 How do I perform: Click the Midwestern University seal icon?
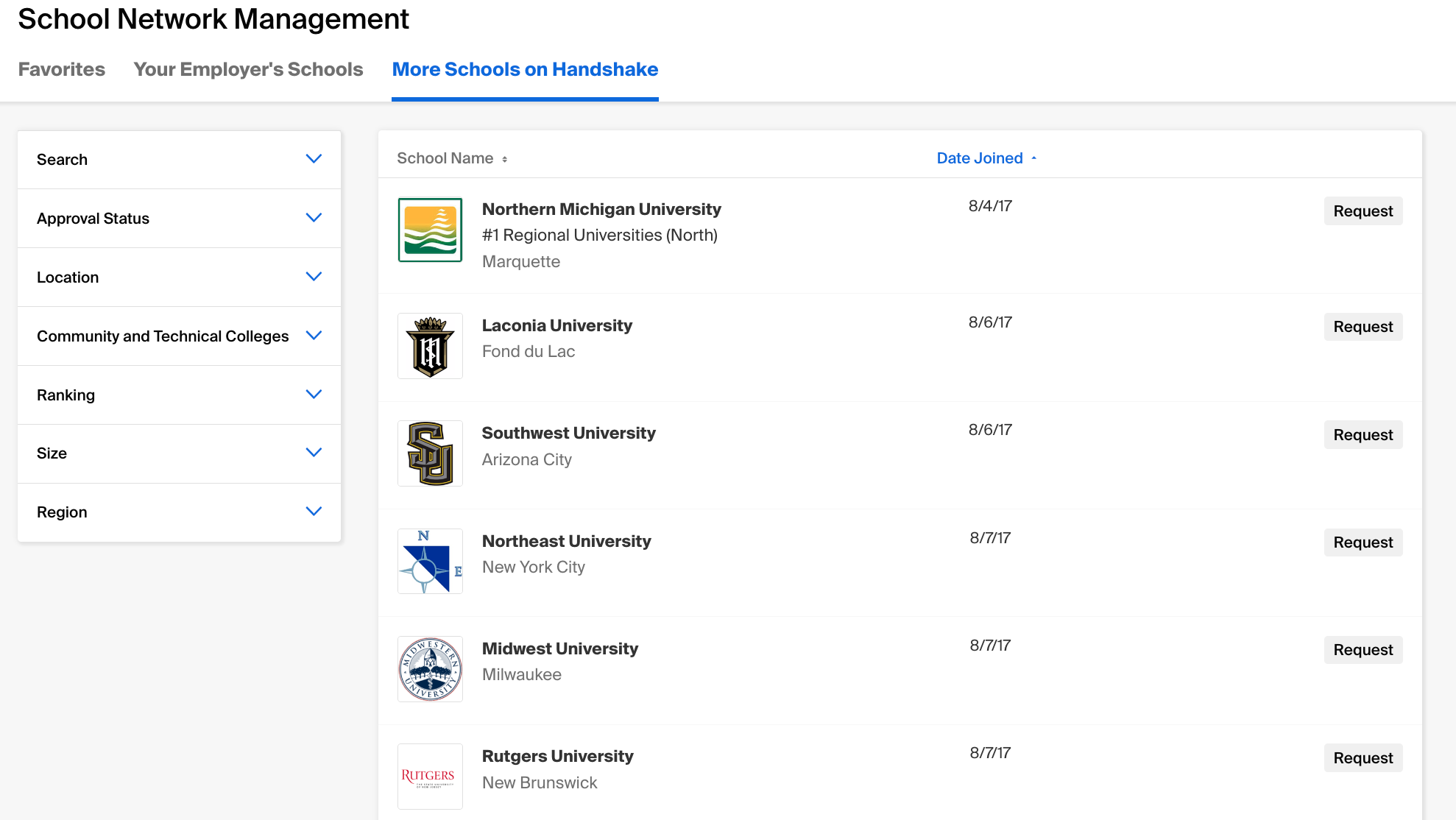[x=430, y=668]
